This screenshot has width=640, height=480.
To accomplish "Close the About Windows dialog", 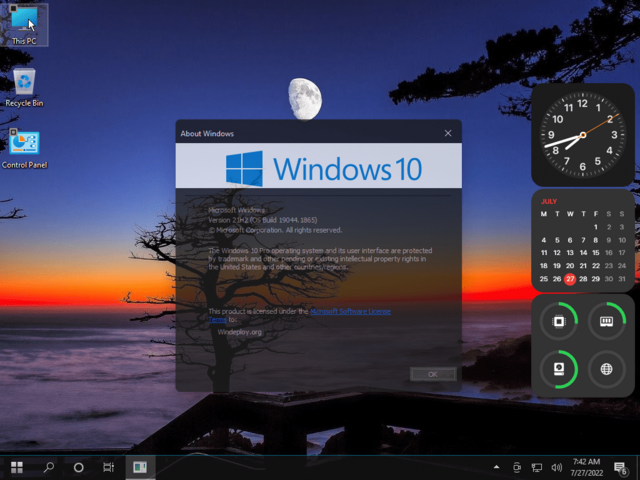I will pyautogui.click(x=448, y=133).
